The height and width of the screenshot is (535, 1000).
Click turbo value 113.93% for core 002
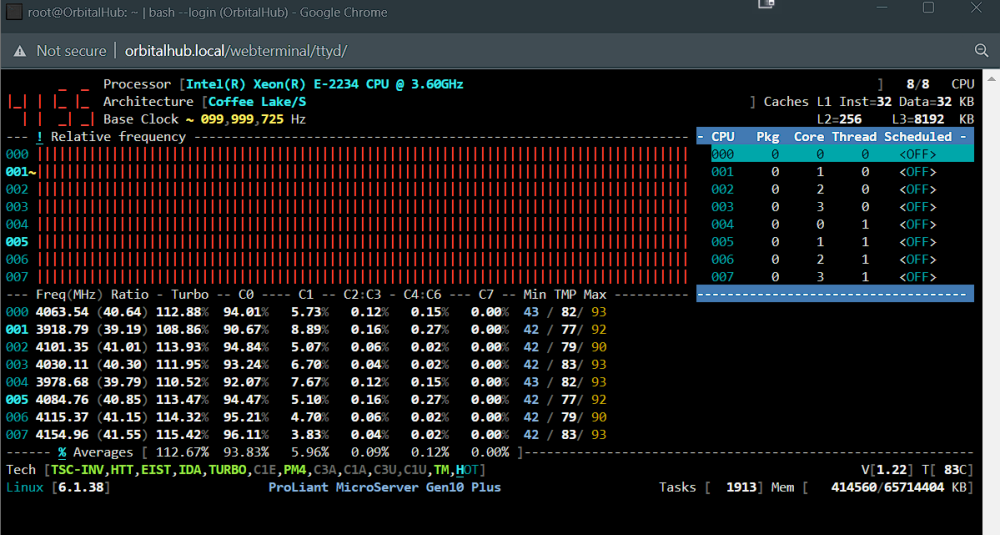pyautogui.click(x=182, y=348)
